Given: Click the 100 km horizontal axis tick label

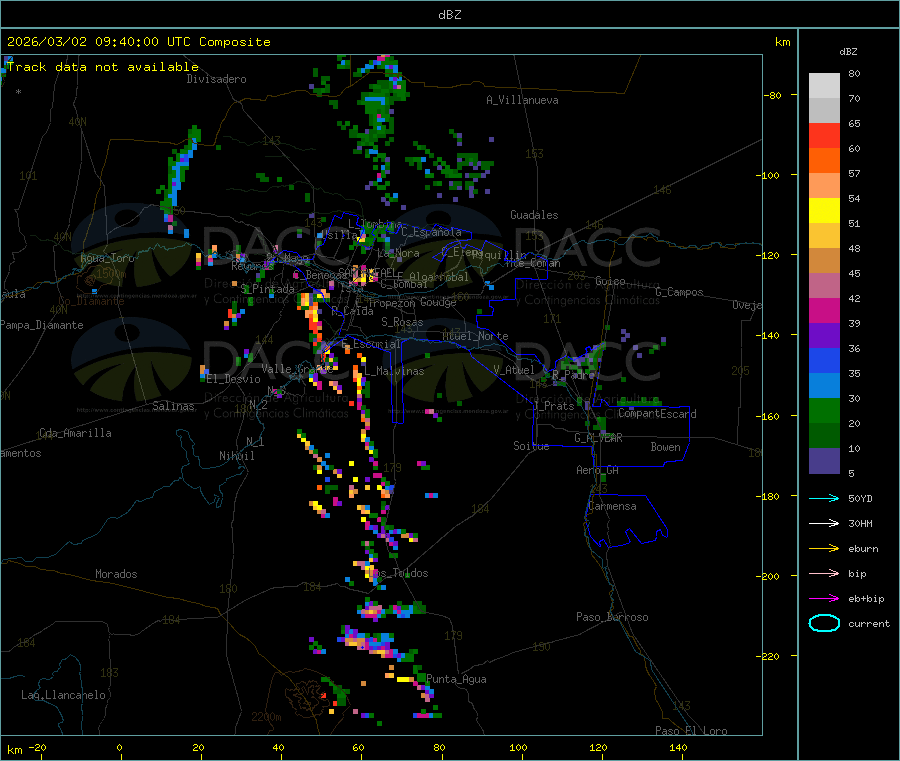Looking at the screenshot, I should (518, 747).
